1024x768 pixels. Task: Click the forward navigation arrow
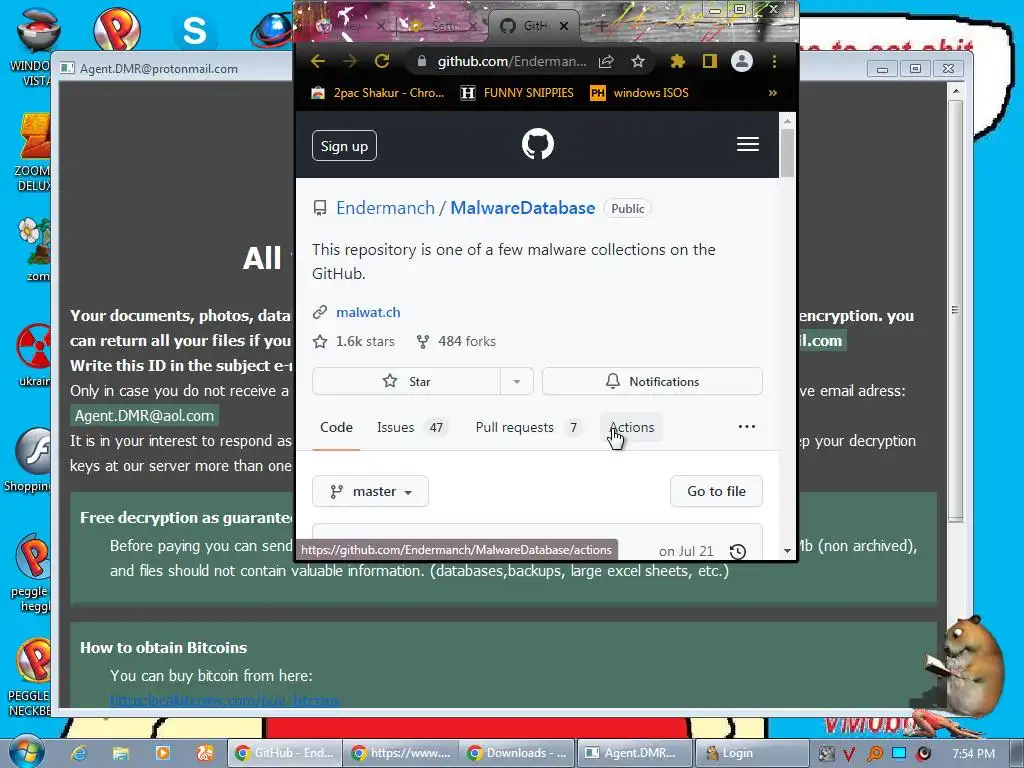coord(350,61)
